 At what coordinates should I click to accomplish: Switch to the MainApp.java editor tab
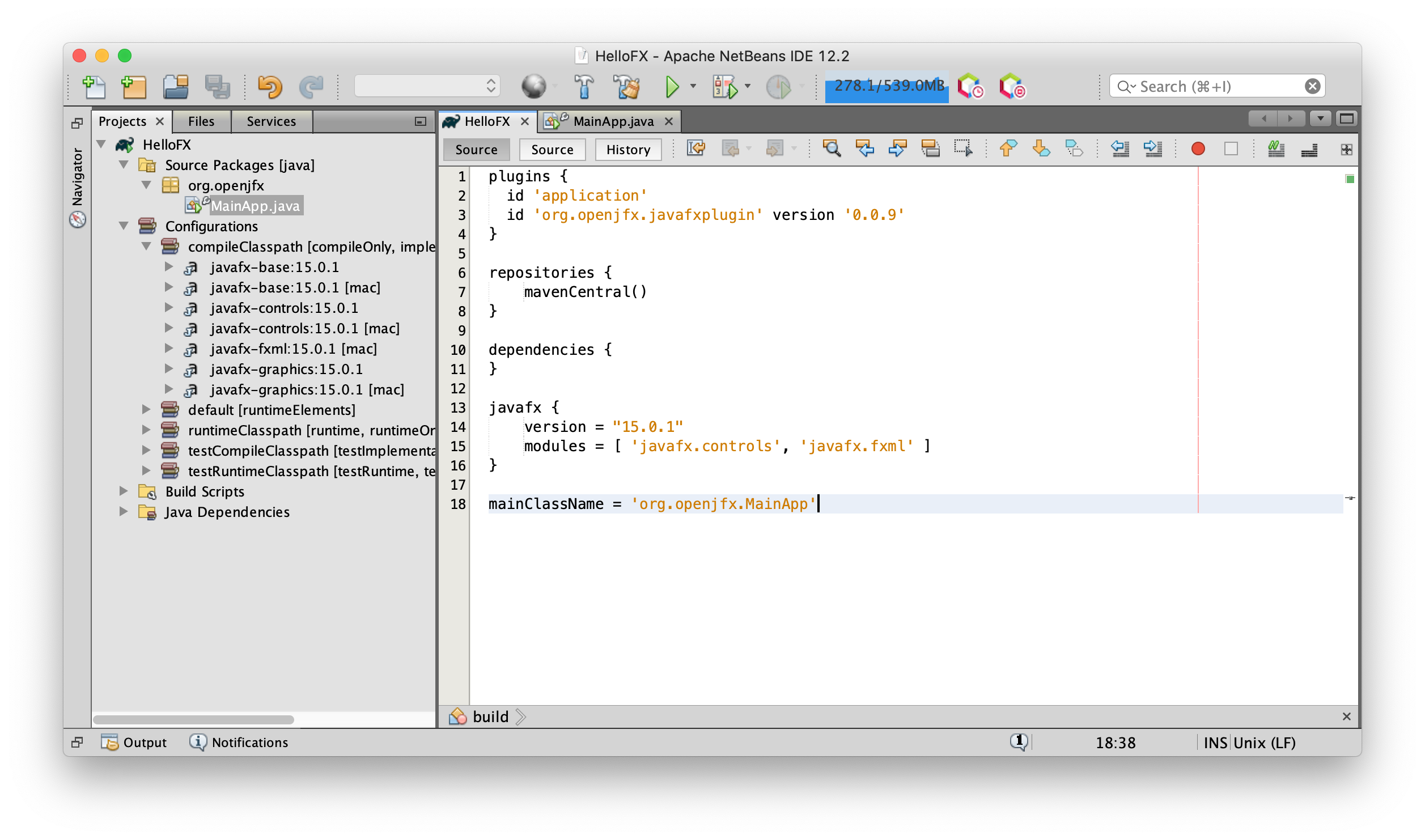pos(613,121)
